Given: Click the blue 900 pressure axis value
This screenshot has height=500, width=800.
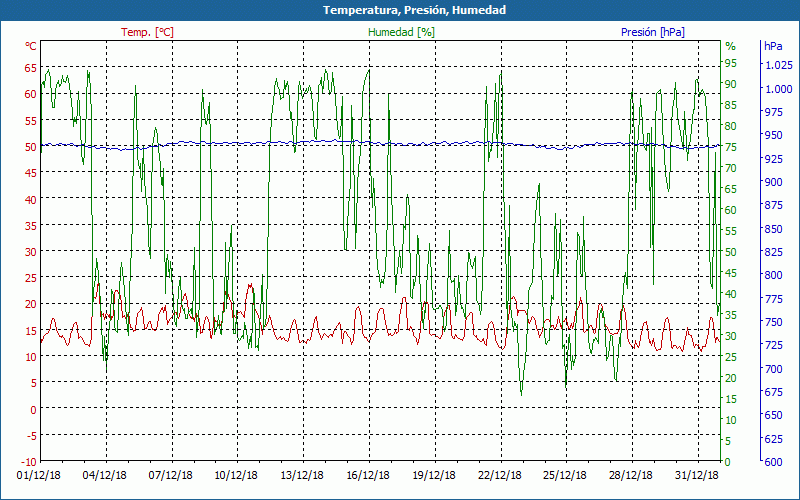Looking at the screenshot, I should (773, 182).
